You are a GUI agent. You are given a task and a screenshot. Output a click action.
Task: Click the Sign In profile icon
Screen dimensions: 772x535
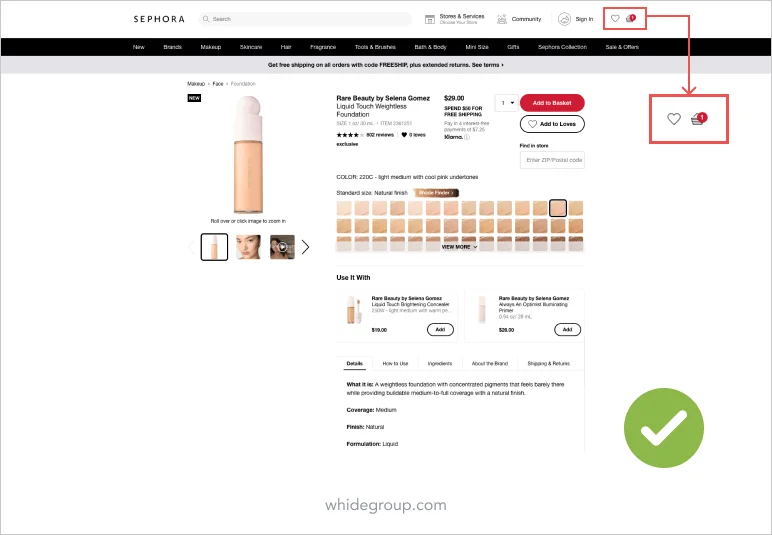(x=564, y=19)
